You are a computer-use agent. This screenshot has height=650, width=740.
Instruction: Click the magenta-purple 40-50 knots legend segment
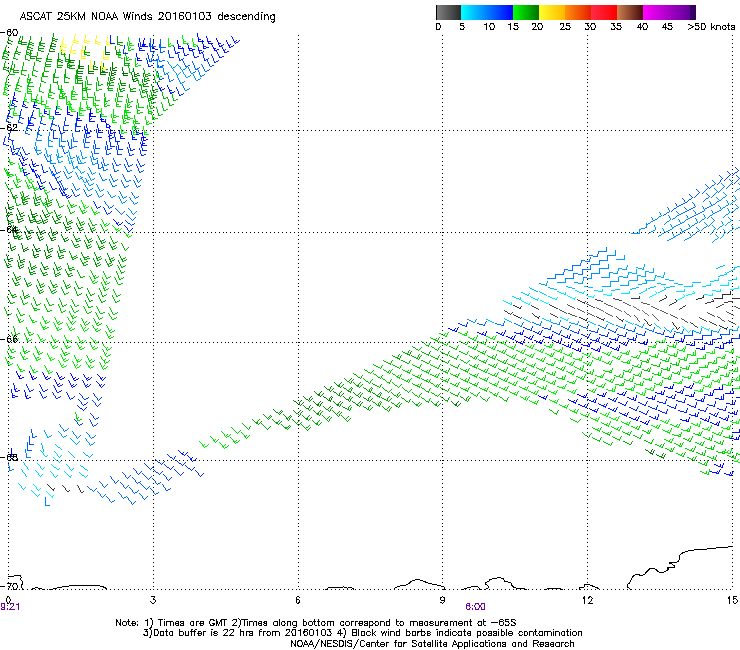[x=669, y=12]
